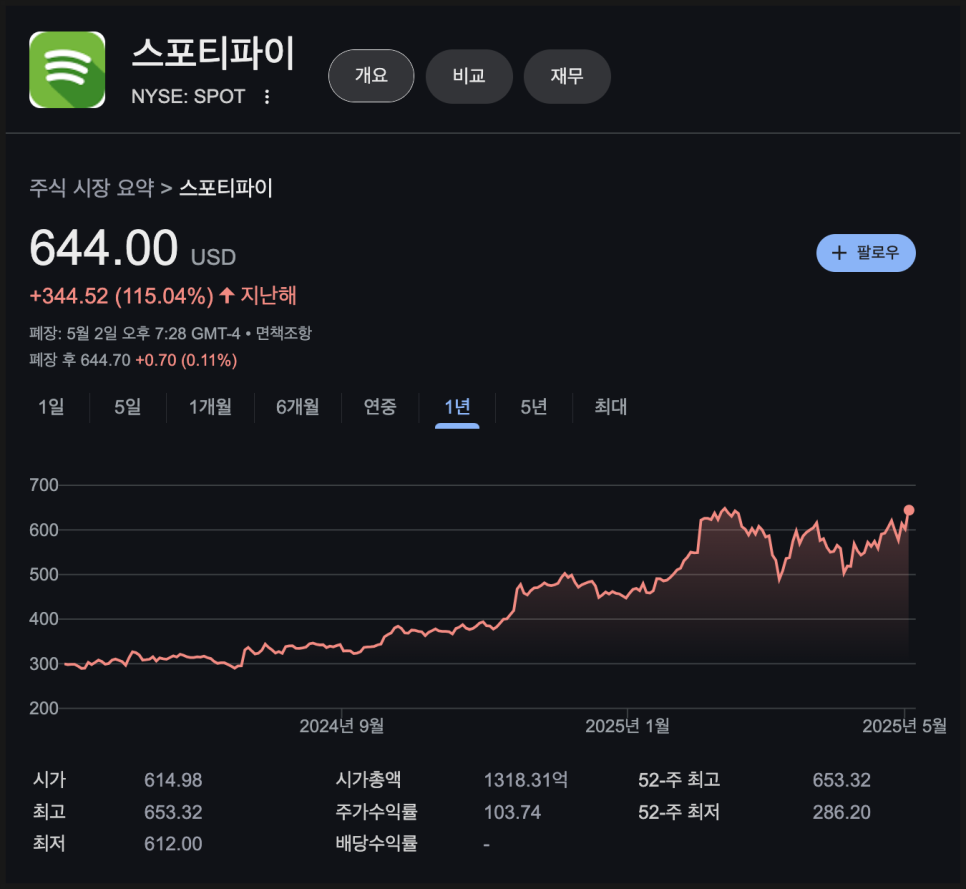
Task: Click the 2025년 1월 axis label
Action: click(x=627, y=726)
